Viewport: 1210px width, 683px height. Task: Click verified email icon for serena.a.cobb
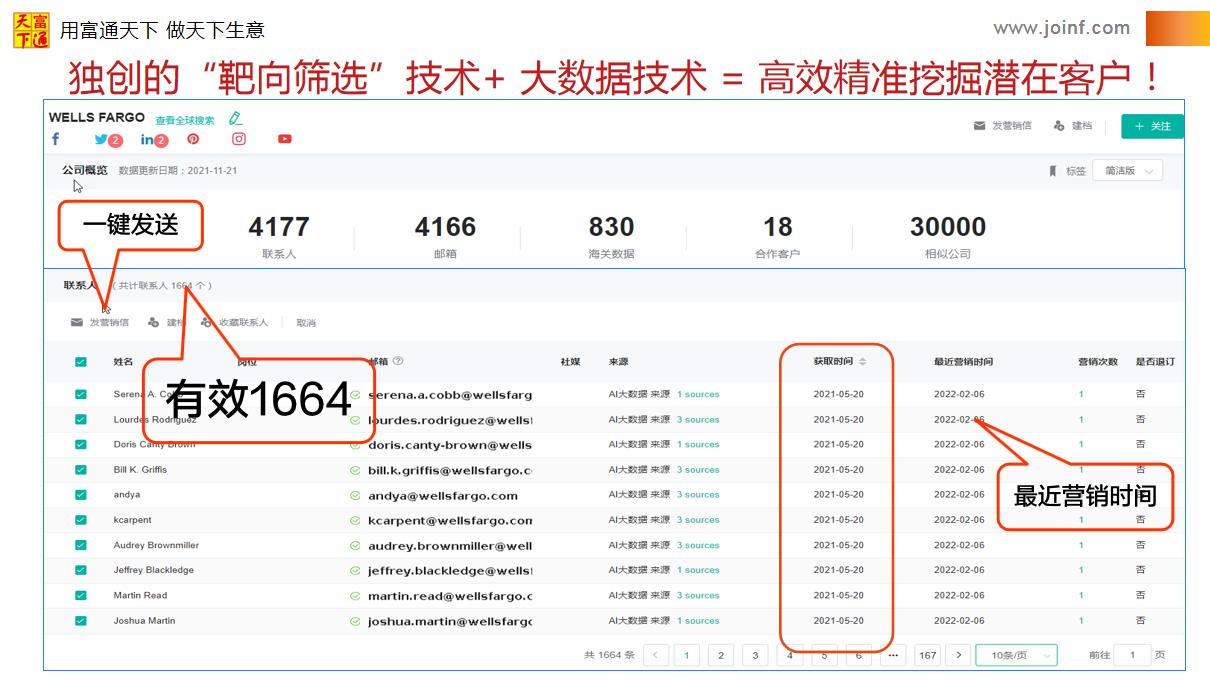pyautogui.click(x=355, y=394)
